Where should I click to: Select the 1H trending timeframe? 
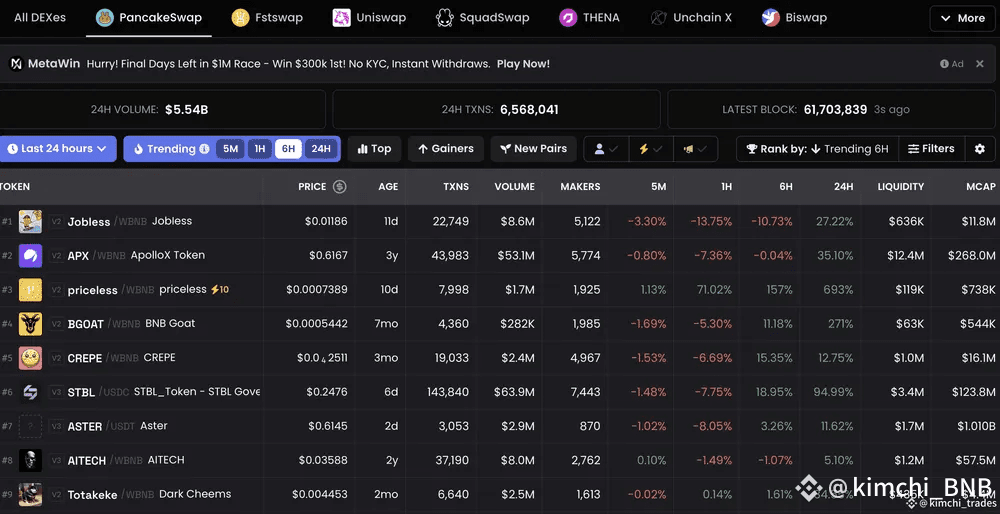(x=260, y=149)
